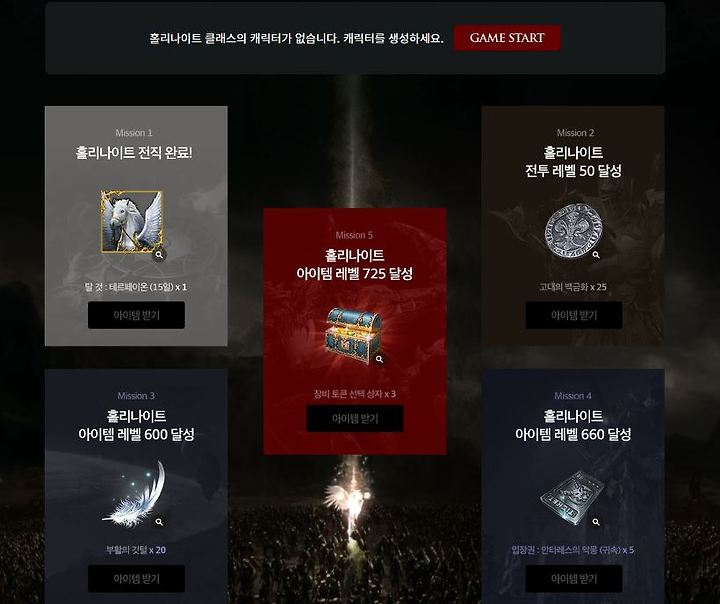Click the ancient platinum coin image
Screen dimensions: 720x604
click(x=573, y=231)
